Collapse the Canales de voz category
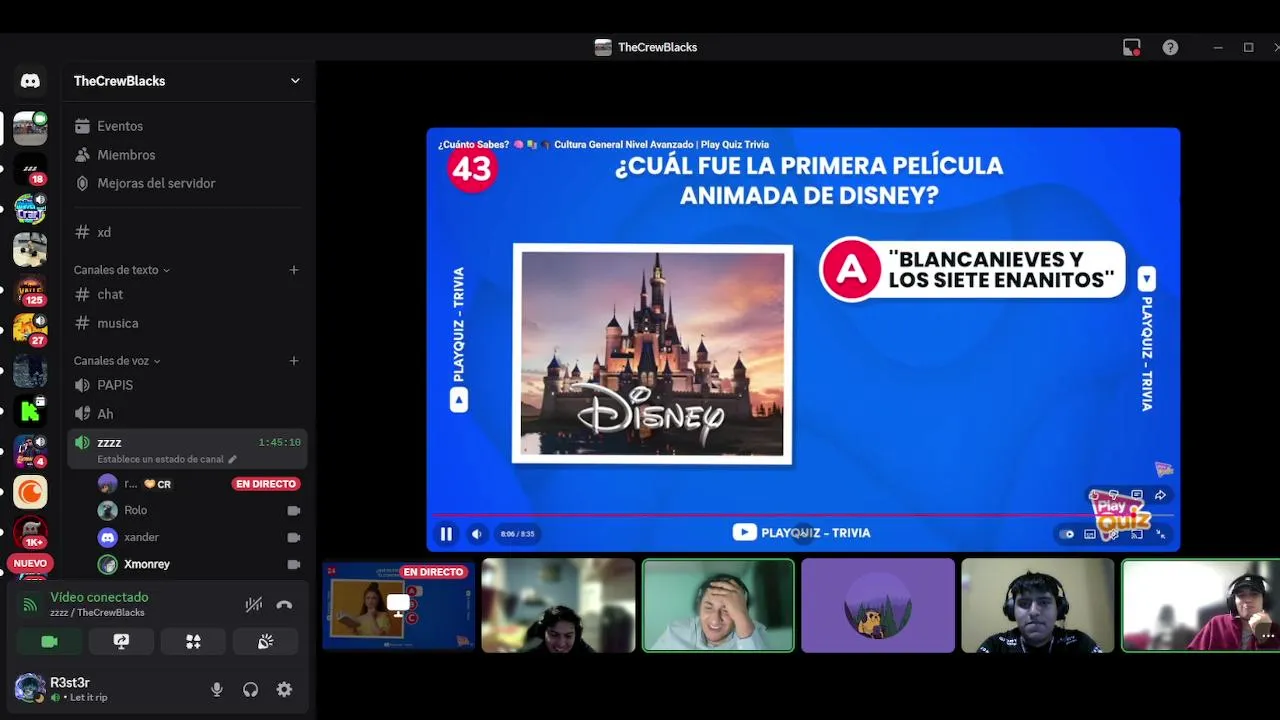This screenshot has height=720, width=1280. (x=117, y=361)
